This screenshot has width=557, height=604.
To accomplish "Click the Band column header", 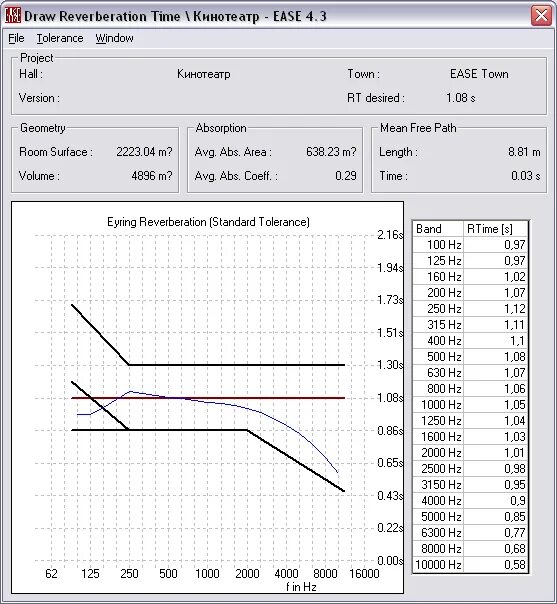I will click(438, 229).
